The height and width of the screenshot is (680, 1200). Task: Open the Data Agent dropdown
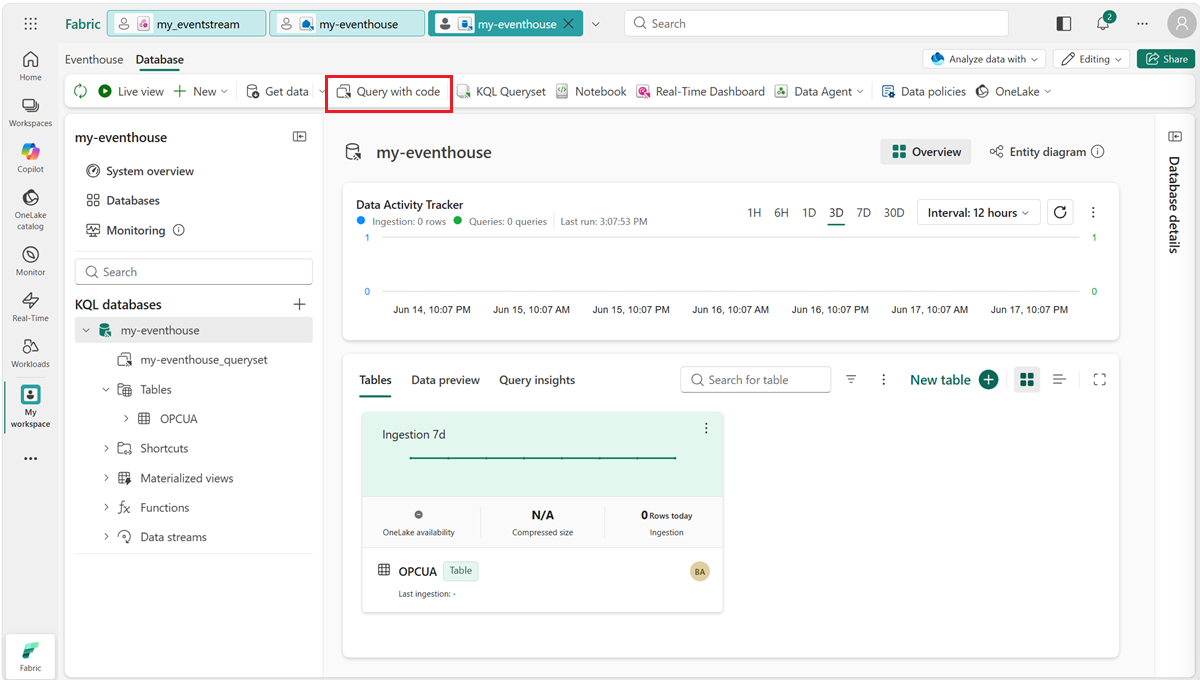[x=820, y=91]
